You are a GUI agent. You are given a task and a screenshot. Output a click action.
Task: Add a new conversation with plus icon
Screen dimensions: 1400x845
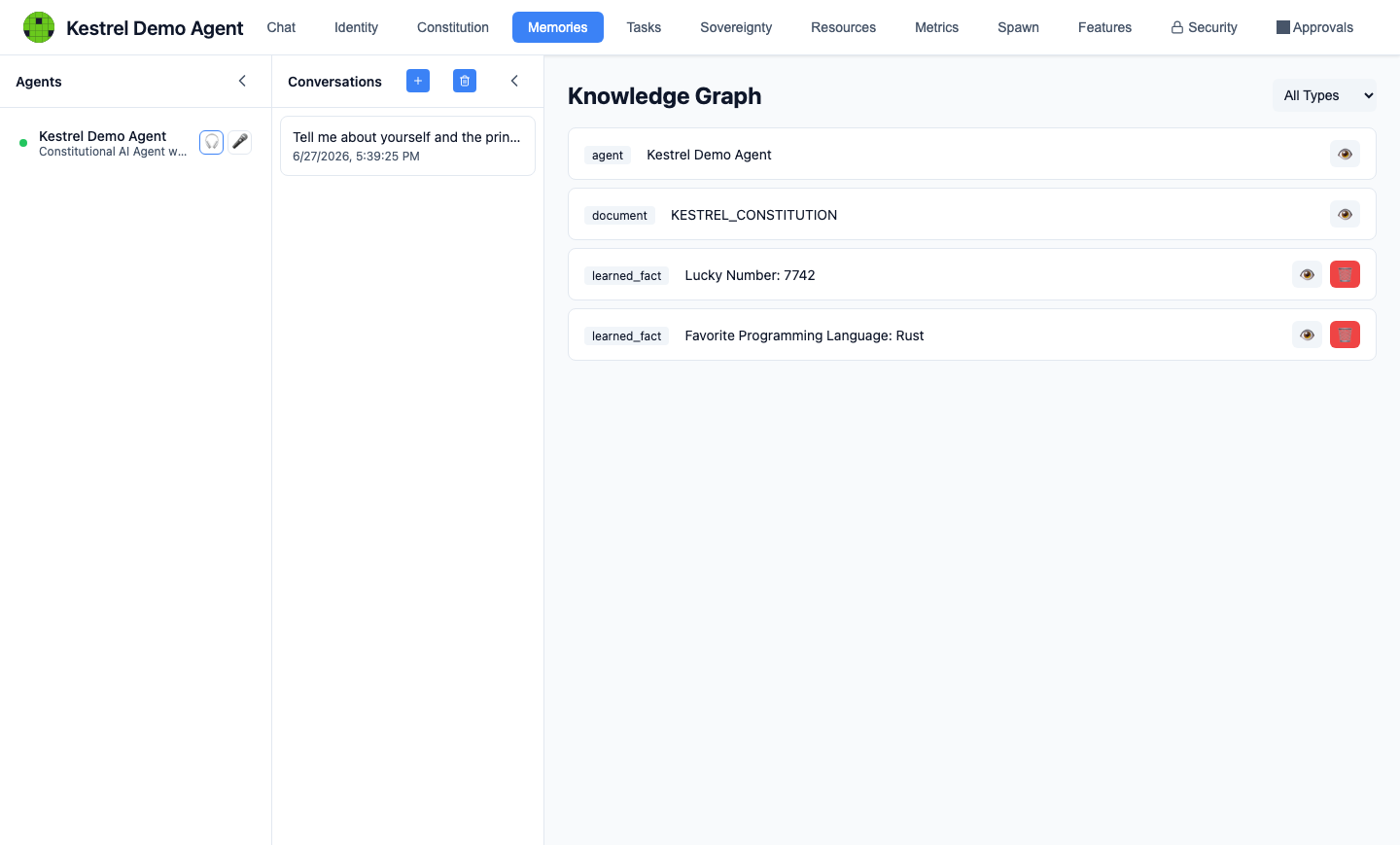tap(418, 81)
